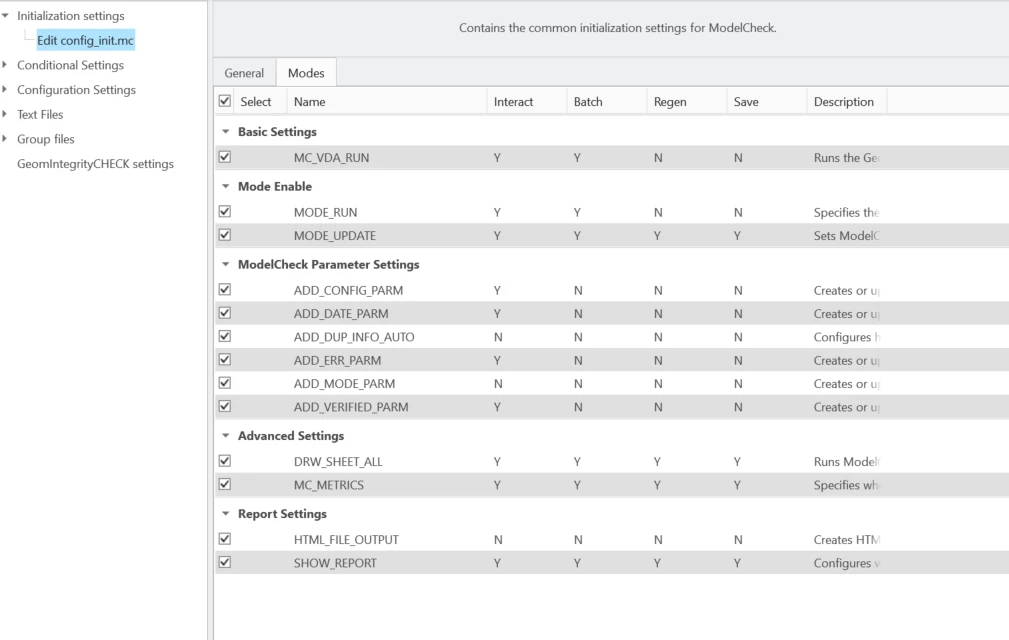
Task: Expand the Group files tree node
Action: (x=5, y=139)
